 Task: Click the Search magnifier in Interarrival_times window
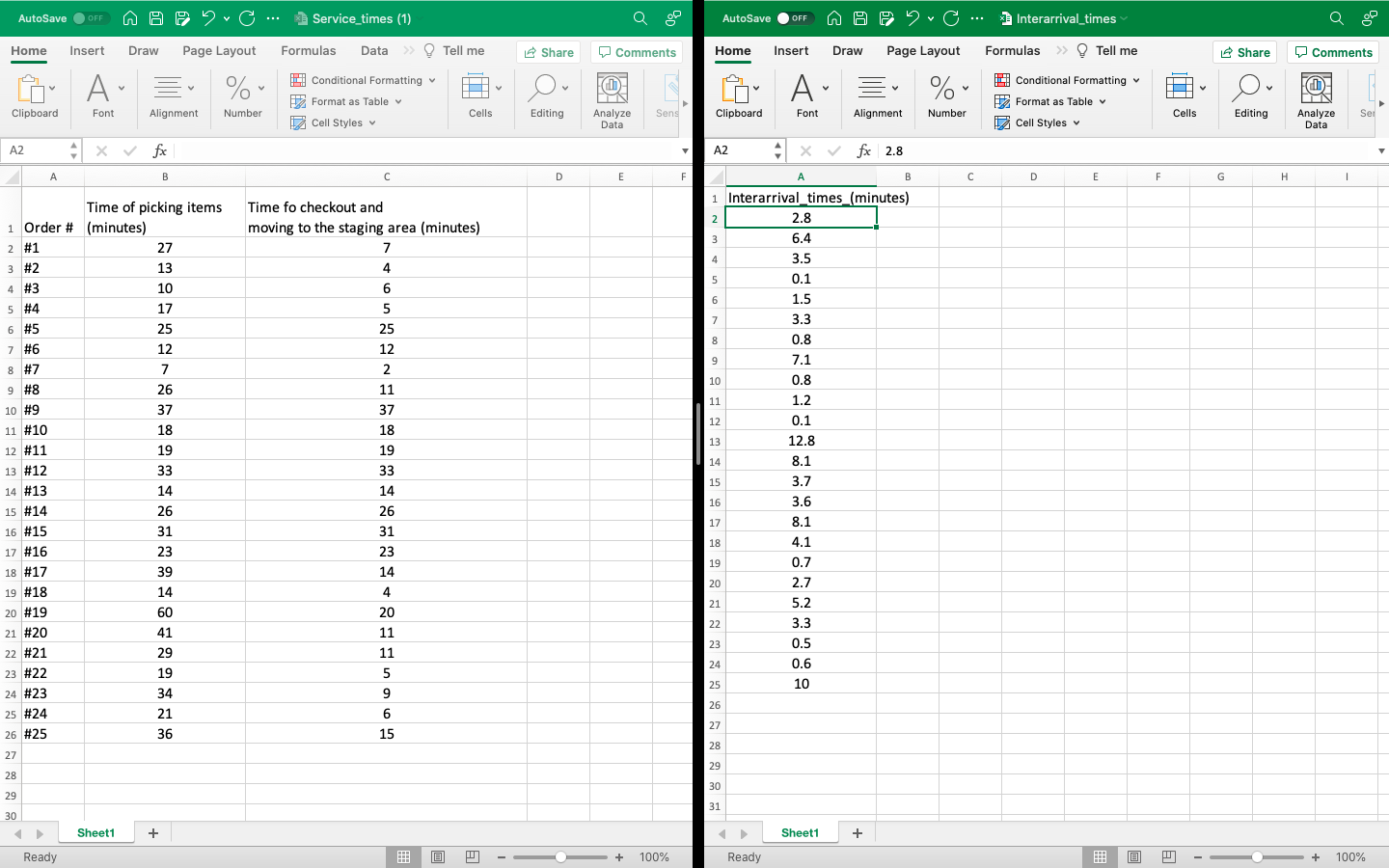click(1336, 17)
